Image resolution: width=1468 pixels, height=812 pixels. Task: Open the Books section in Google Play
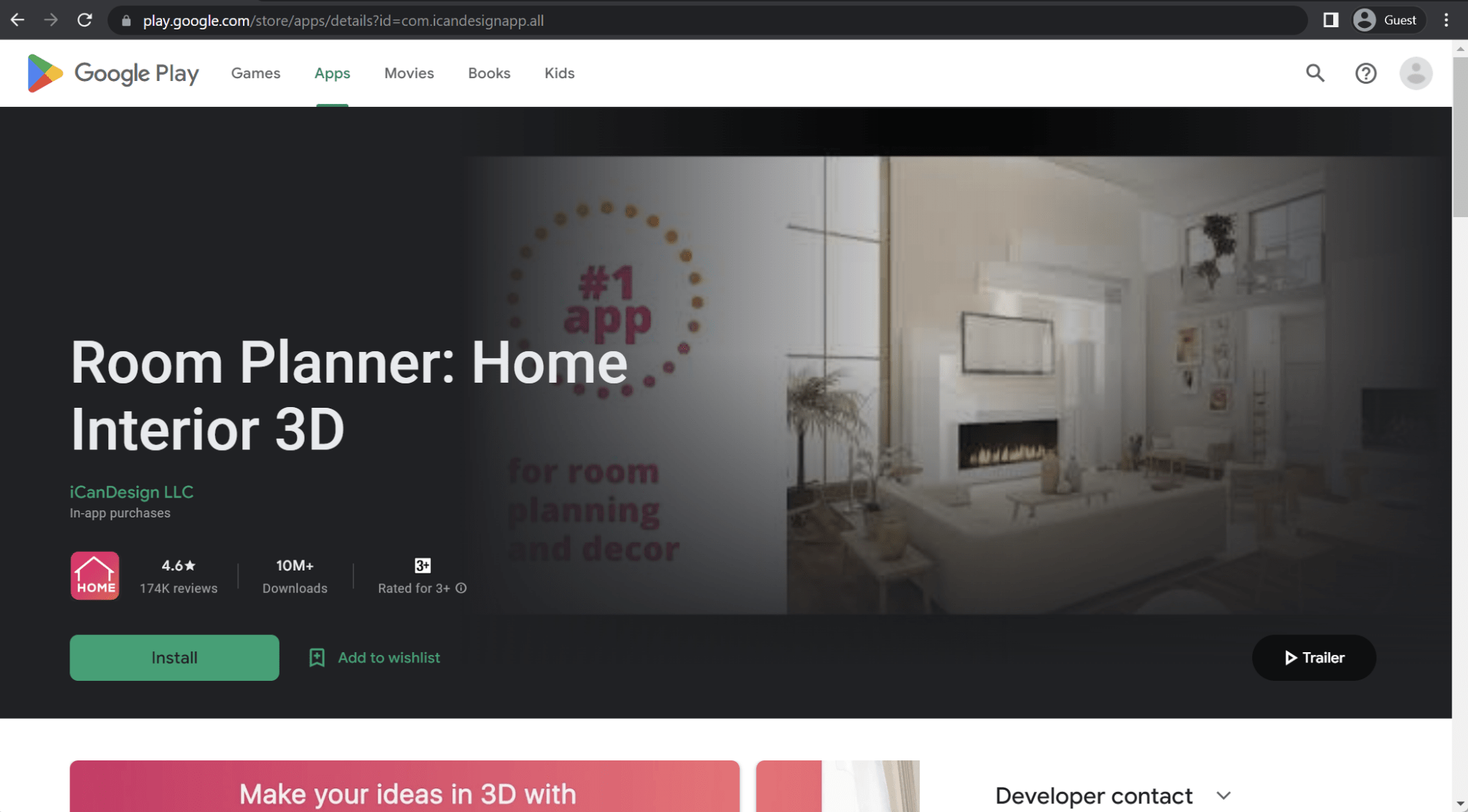pyautogui.click(x=489, y=73)
